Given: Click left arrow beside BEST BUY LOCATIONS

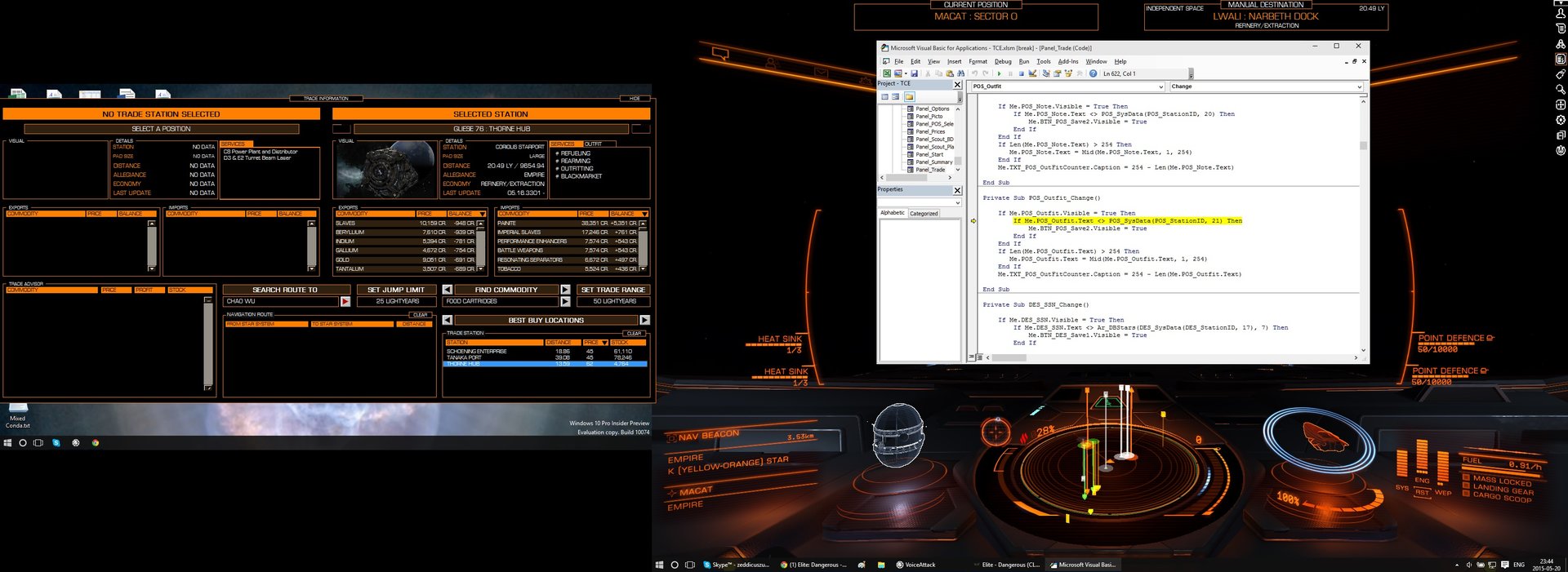Looking at the screenshot, I should 448,320.
